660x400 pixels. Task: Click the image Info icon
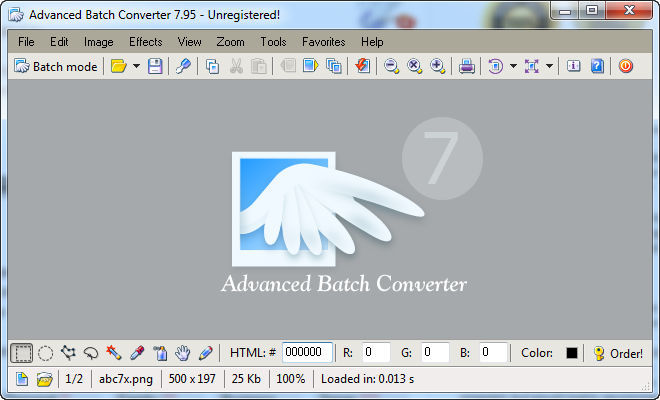tap(573, 66)
